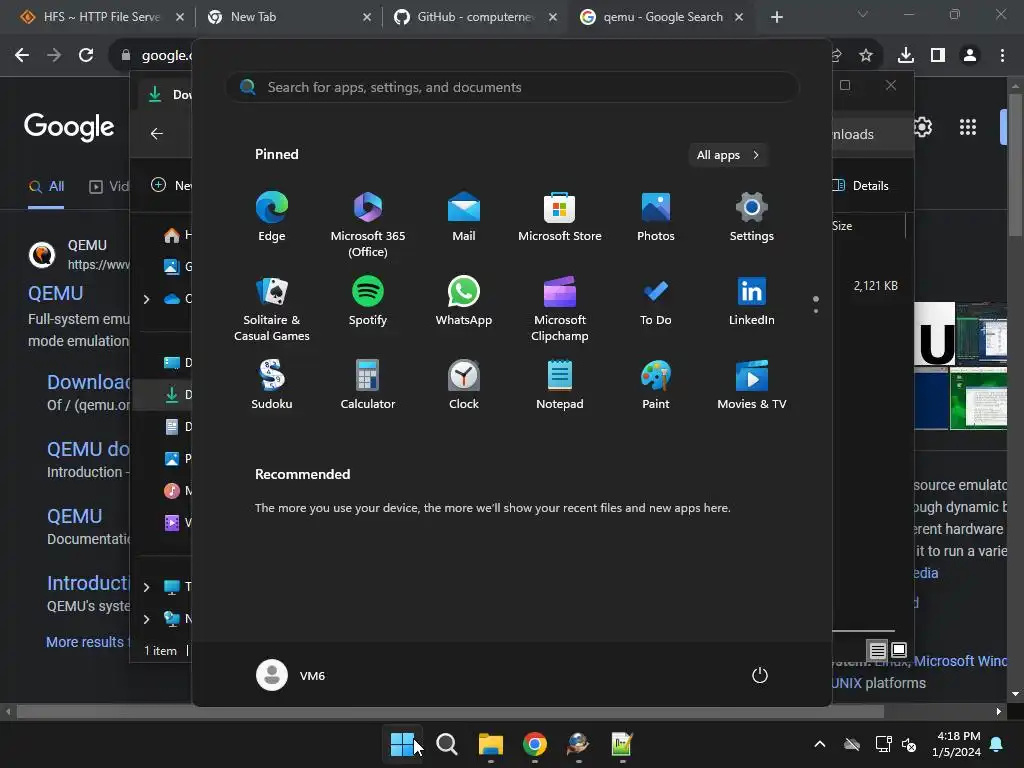Viewport: 1024px width, 768px height.
Task: Switch to Chrome on the taskbar
Action: pos(535,744)
